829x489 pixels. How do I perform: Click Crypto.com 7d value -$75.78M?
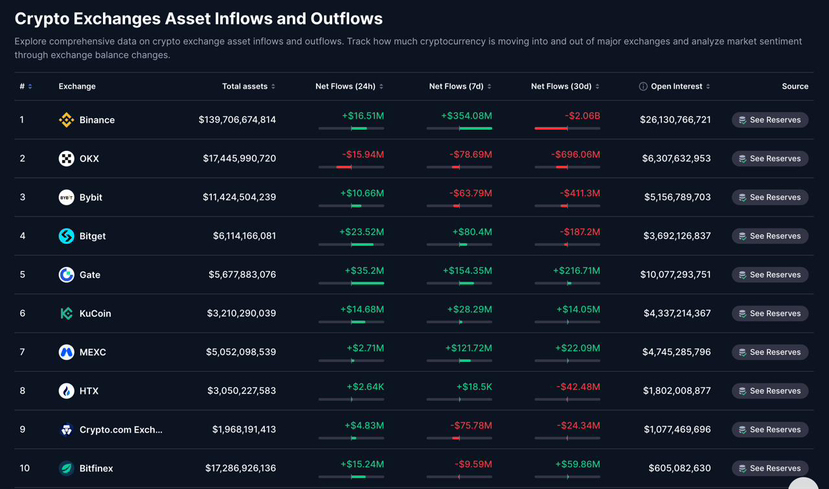click(471, 425)
